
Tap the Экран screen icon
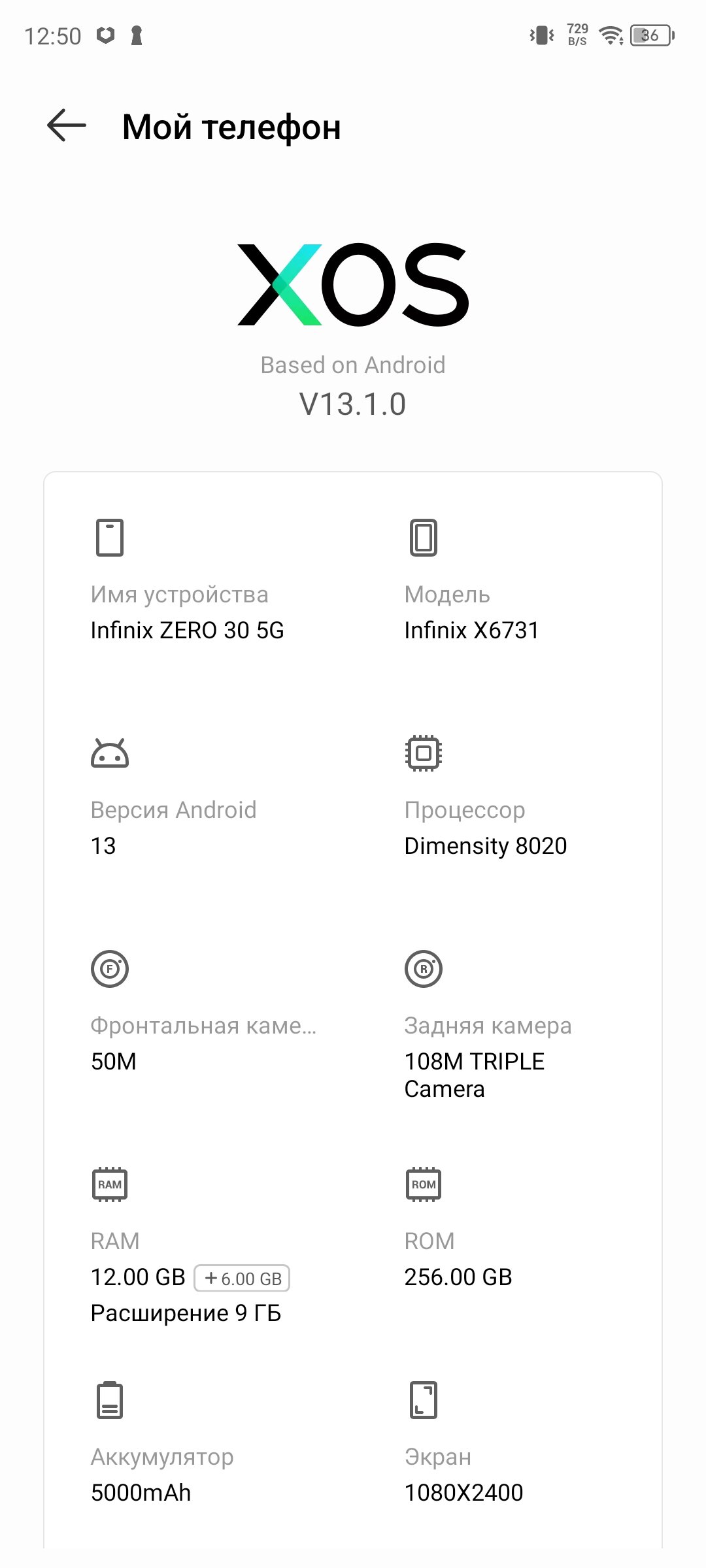coord(424,1400)
